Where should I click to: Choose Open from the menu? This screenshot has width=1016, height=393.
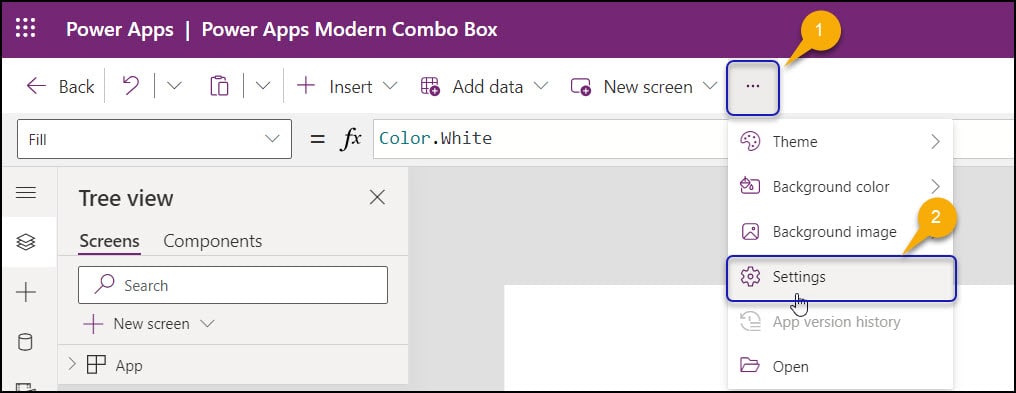click(840, 366)
